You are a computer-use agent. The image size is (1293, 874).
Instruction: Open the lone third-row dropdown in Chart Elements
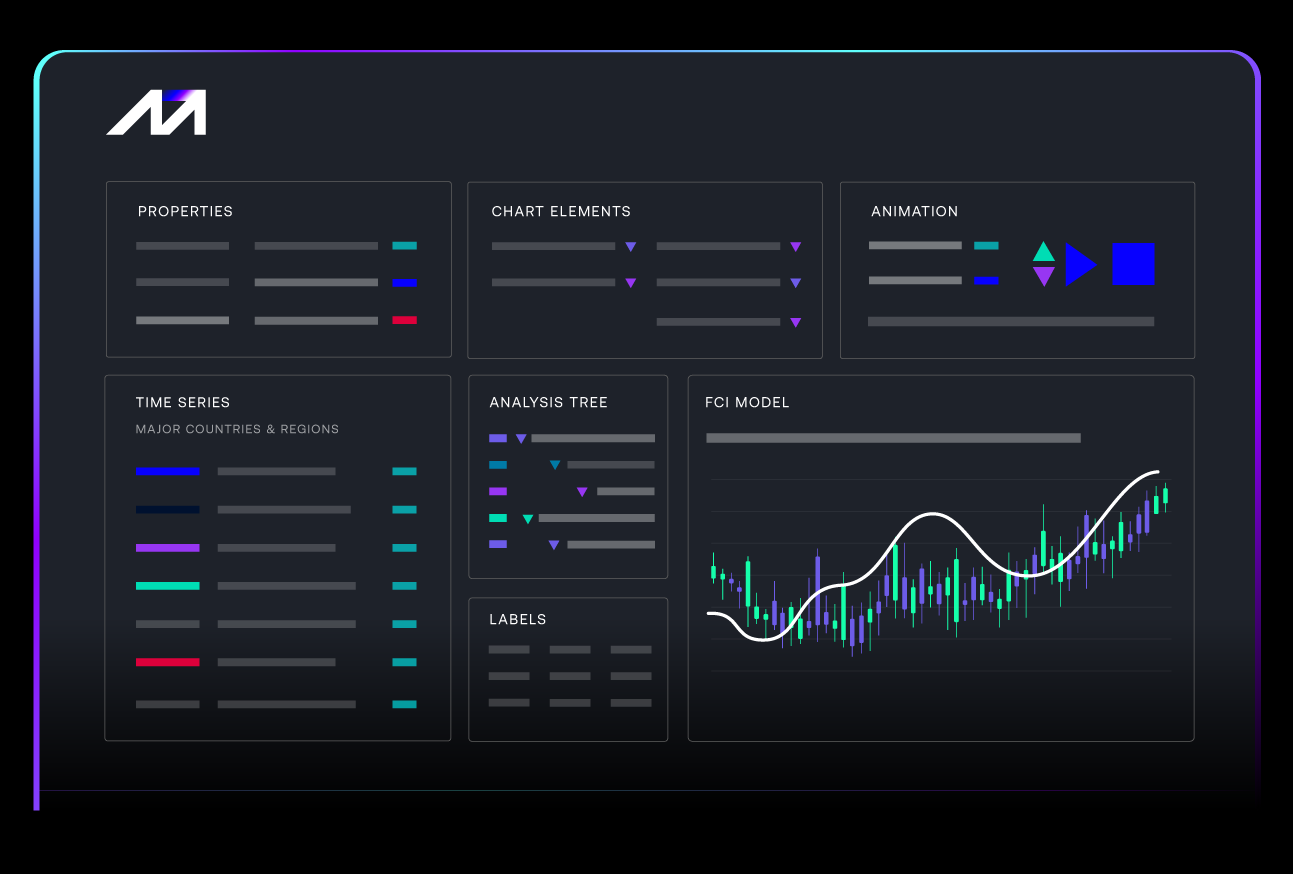795,322
